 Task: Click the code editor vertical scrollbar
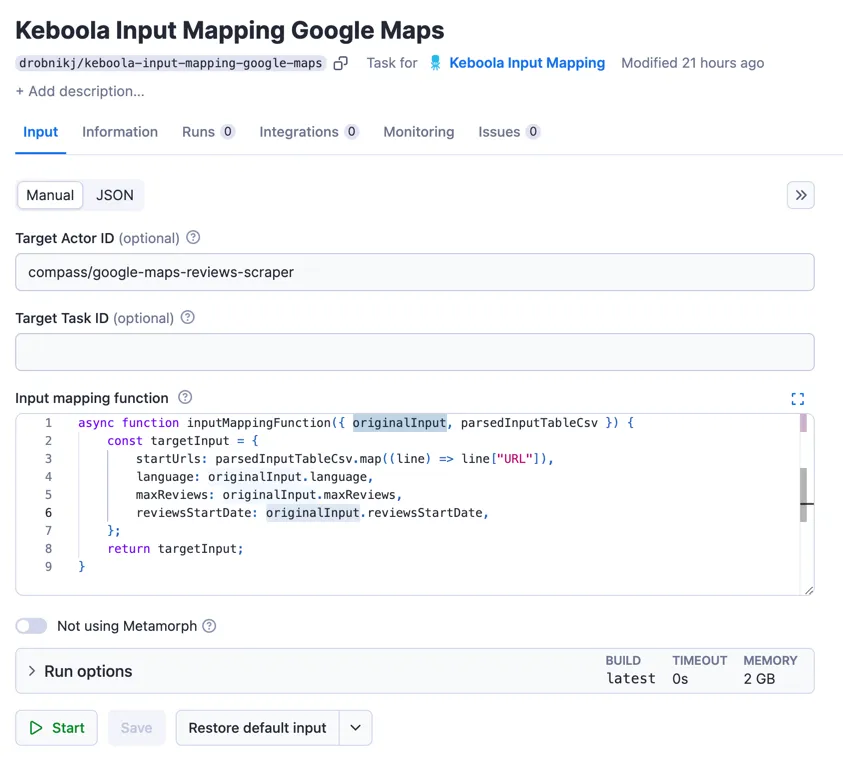(x=803, y=494)
